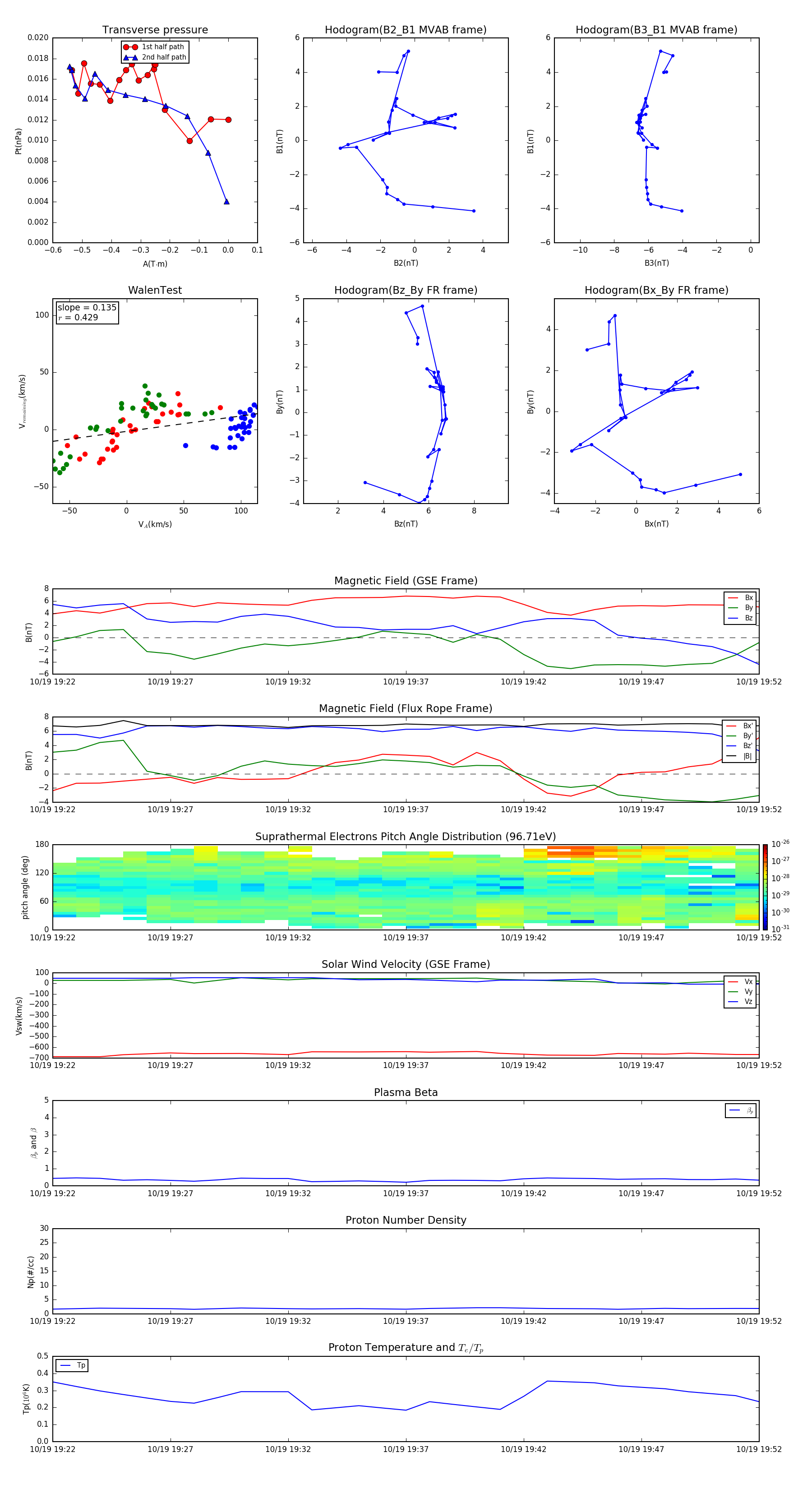Click the Tp legend entry in temperature plot

(72, 1365)
